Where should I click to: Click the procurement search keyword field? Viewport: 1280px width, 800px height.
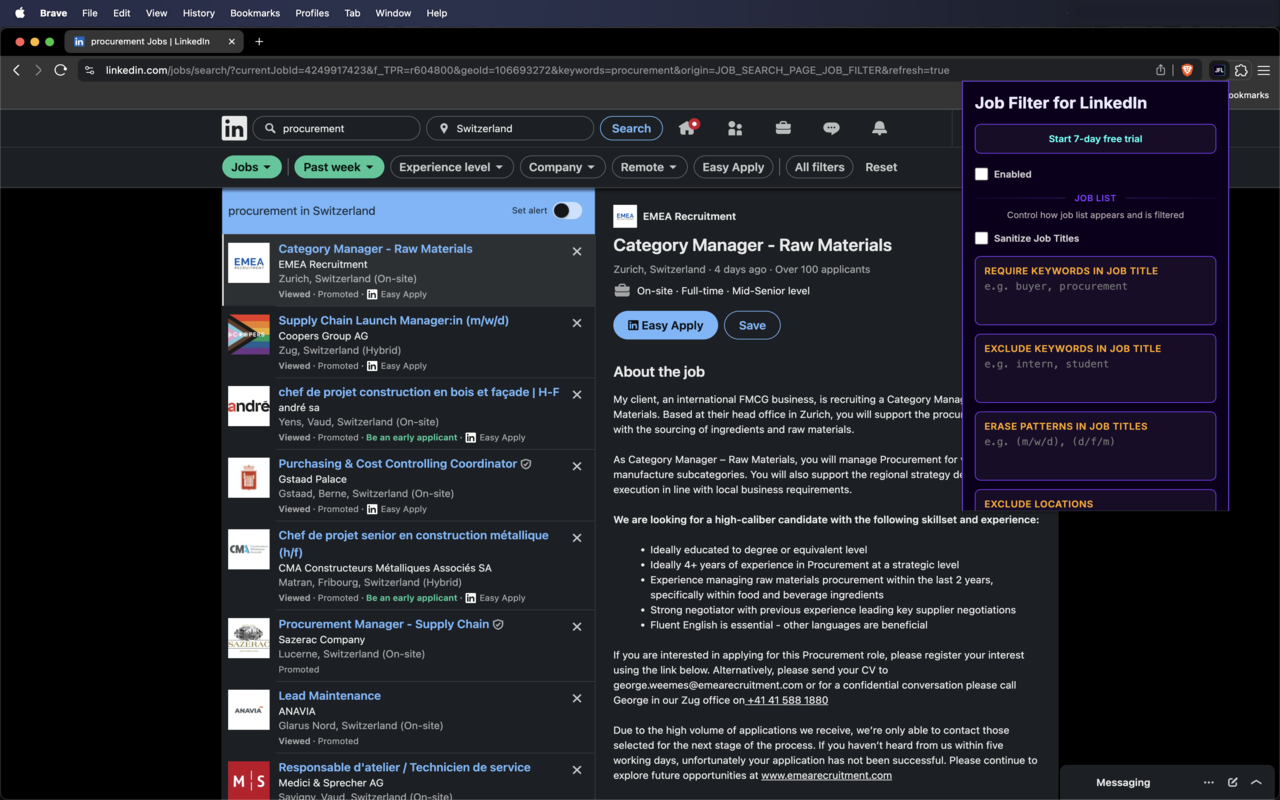pos(337,128)
